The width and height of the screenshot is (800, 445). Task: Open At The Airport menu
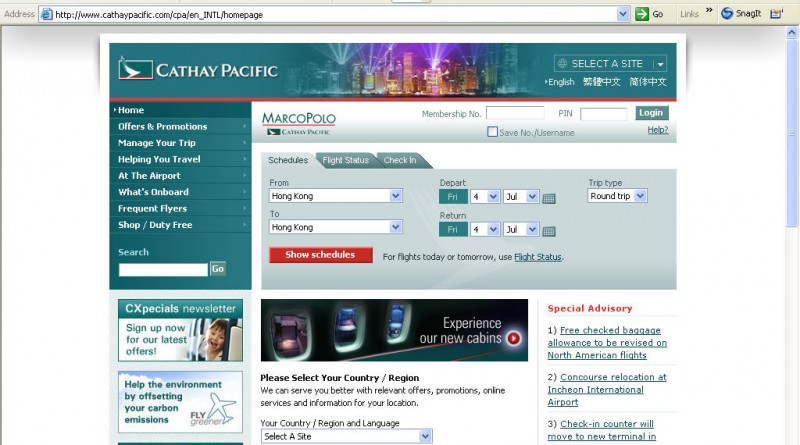pyautogui.click(x=180, y=176)
